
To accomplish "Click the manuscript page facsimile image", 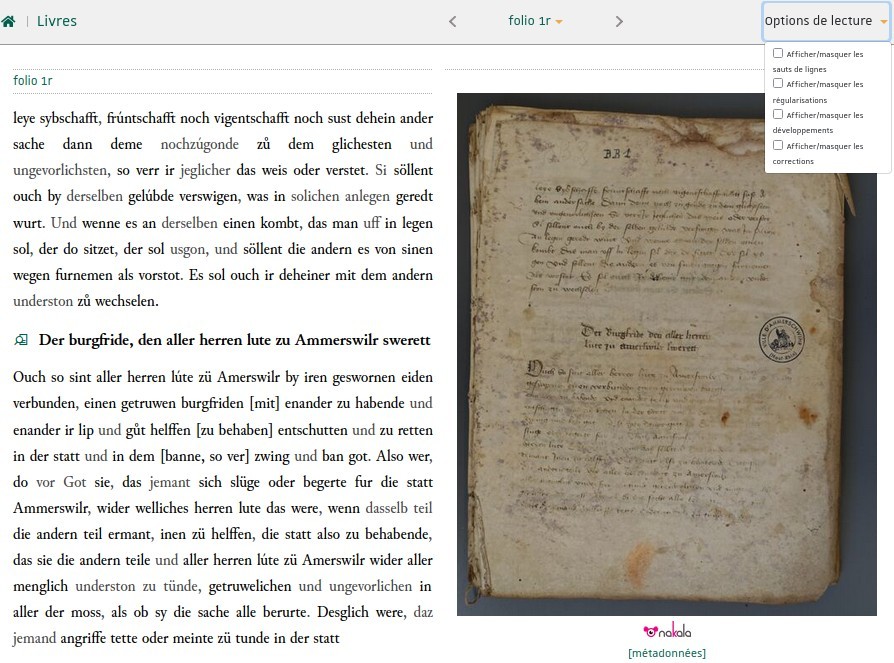I will (x=667, y=354).
